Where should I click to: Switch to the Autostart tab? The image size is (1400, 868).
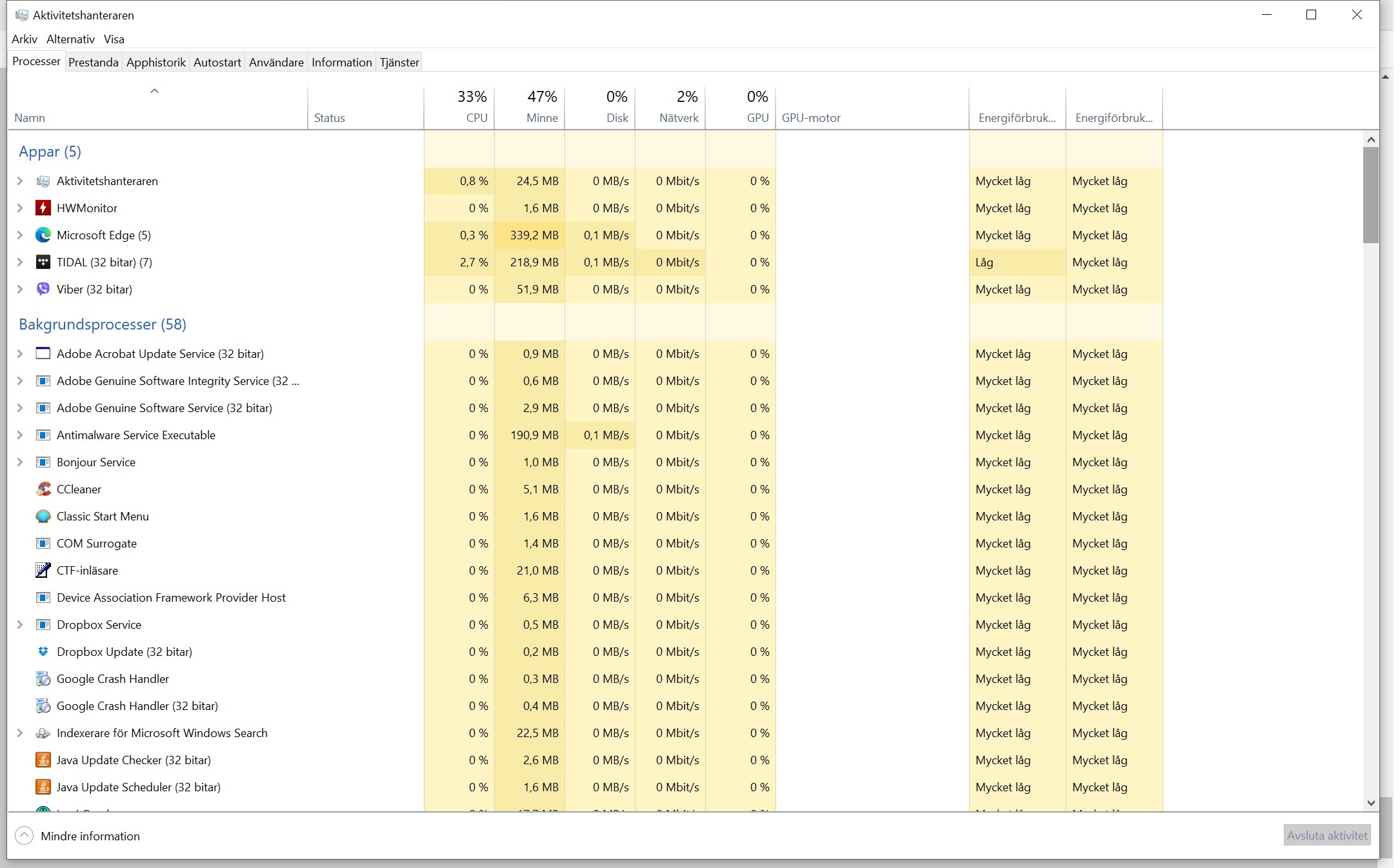coord(217,63)
